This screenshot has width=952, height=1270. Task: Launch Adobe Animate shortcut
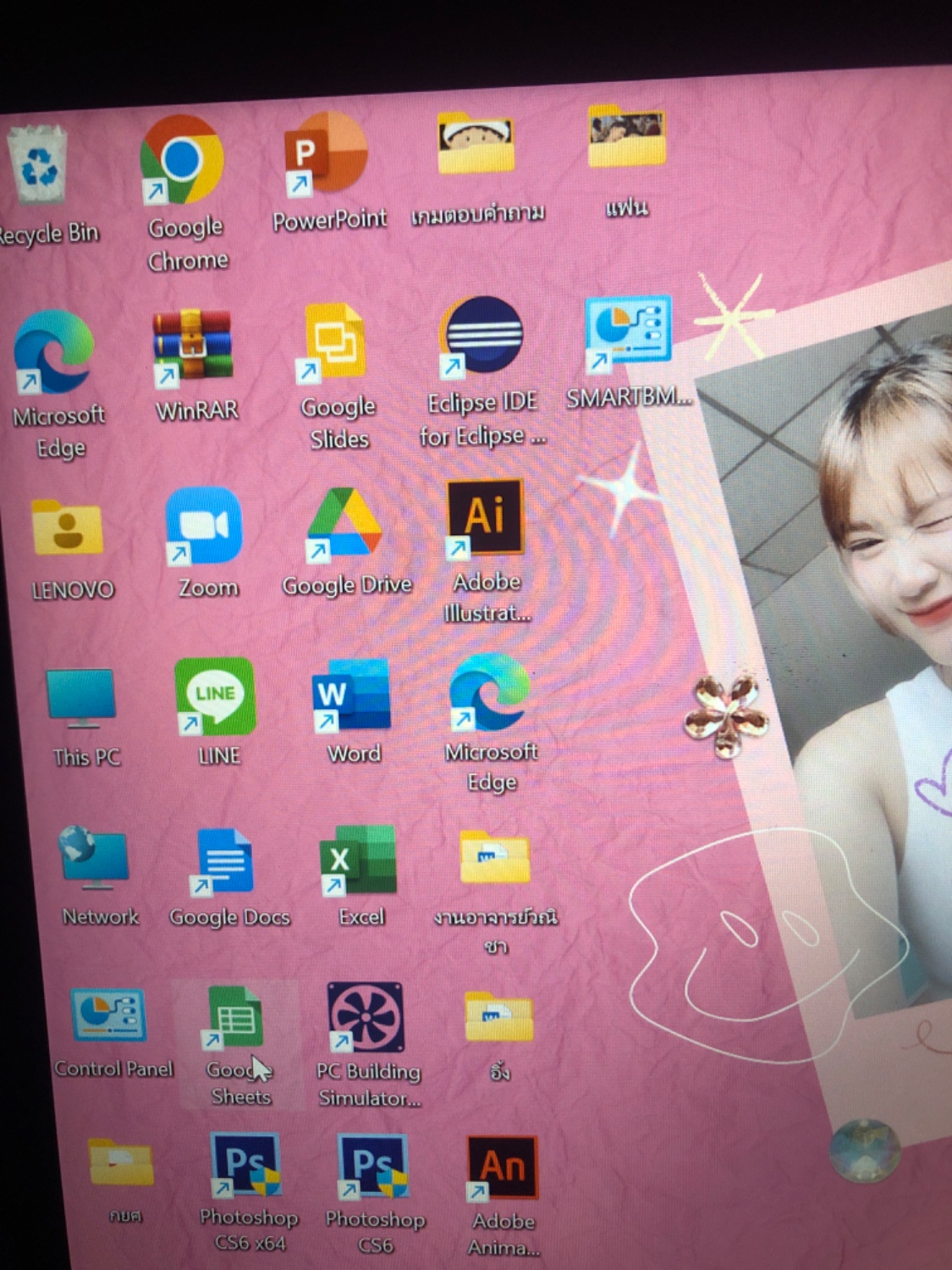pyautogui.click(x=502, y=1169)
